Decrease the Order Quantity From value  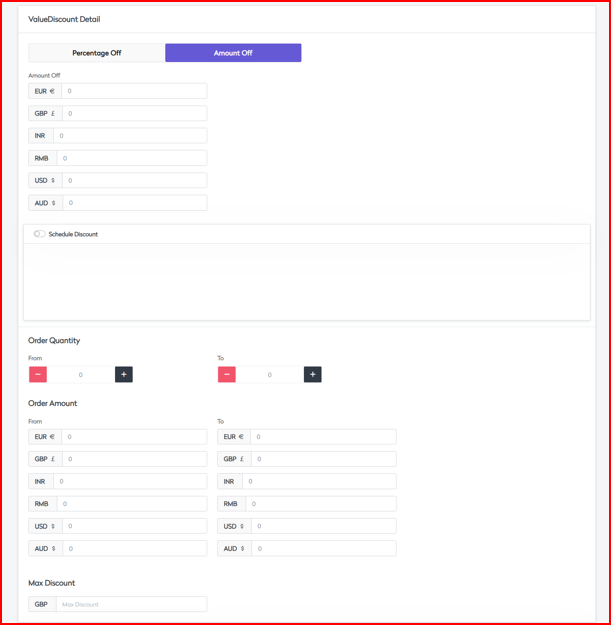tap(38, 374)
